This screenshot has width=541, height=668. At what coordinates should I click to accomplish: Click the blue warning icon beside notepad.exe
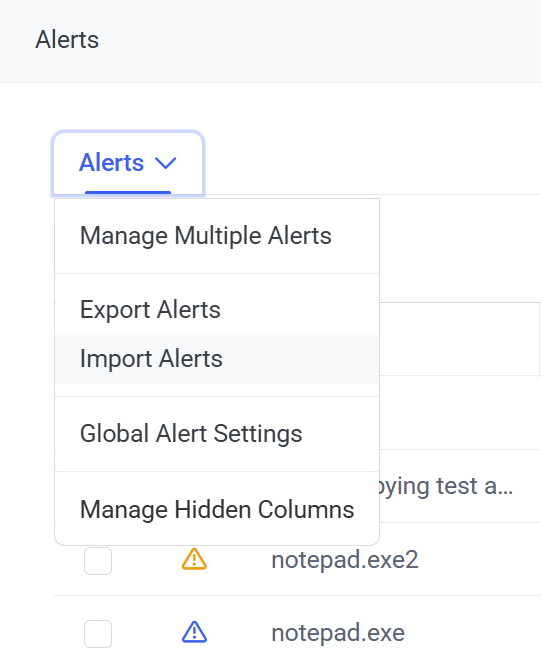click(194, 632)
